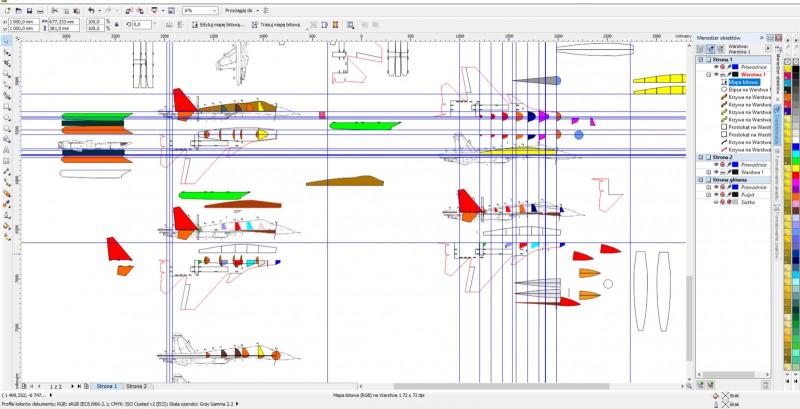The image size is (800, 409).
Task: Click the Cut scissors icon
Action: [55, 9]
